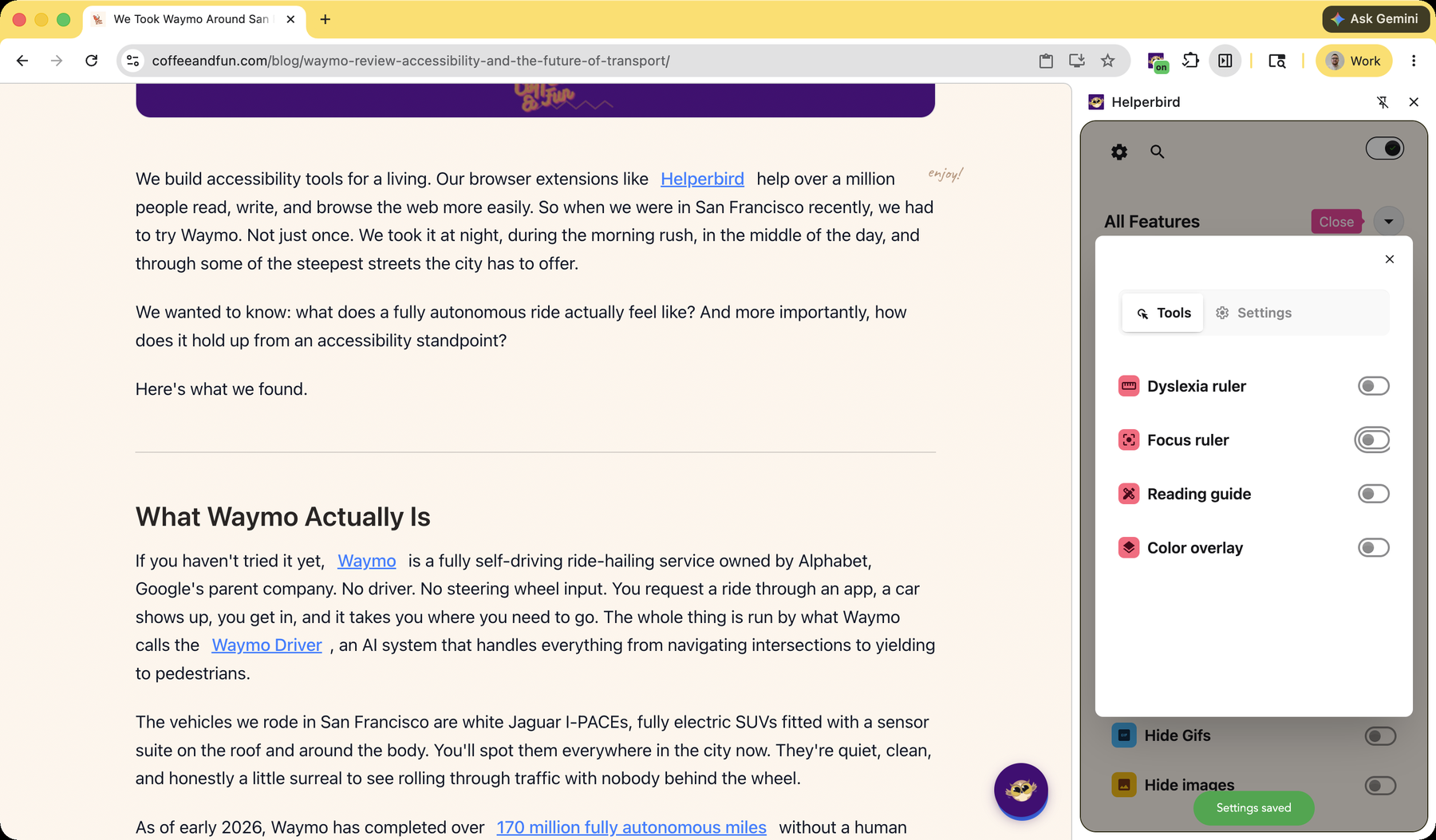Open a new browser tab
This screenshot has width=1436, height=840.
[325, 19]
